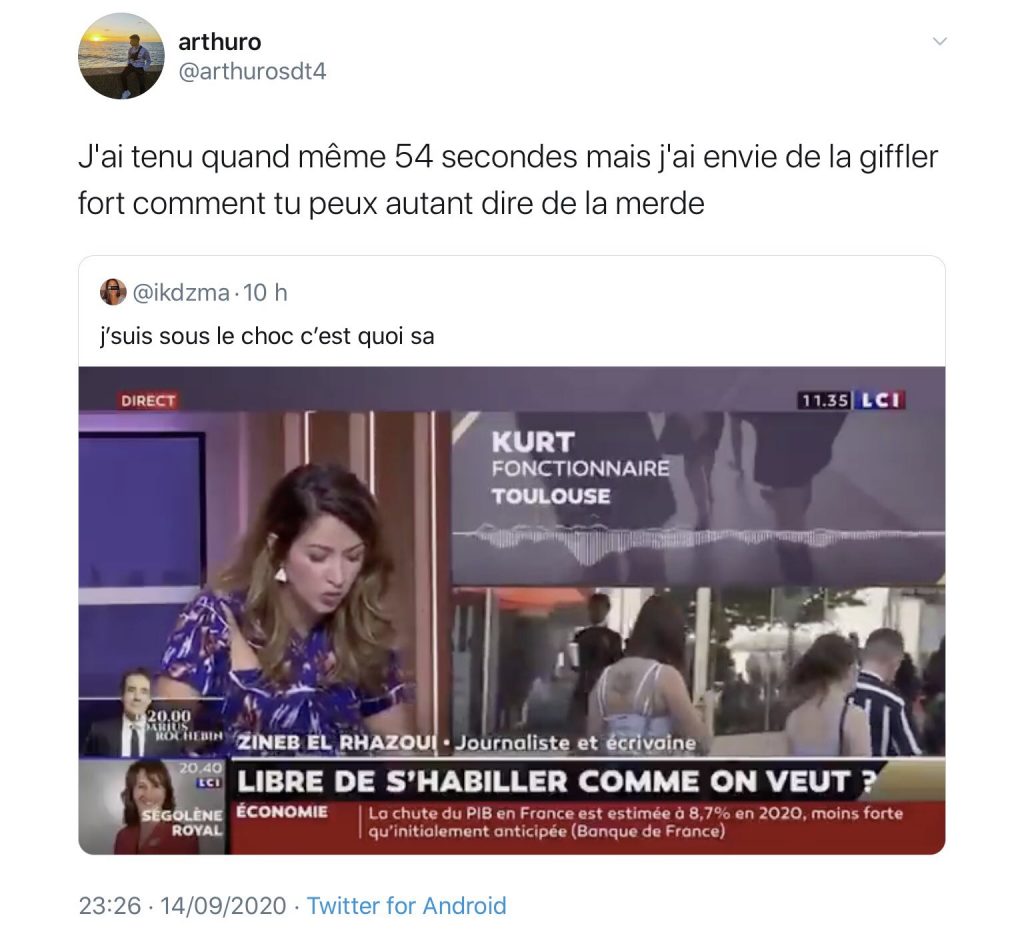Open the @ikdzma quoted account
This screenshot has height=934, width=1024.
point(181,293)
